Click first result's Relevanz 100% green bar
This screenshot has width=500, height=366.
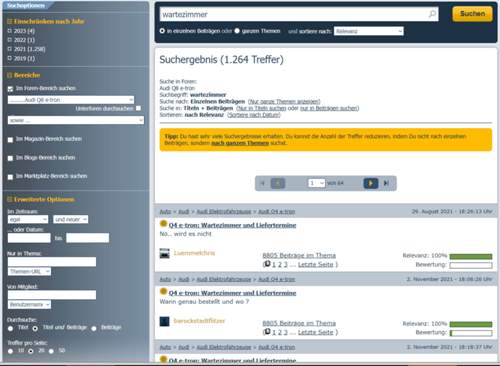[x=471, y=256]
